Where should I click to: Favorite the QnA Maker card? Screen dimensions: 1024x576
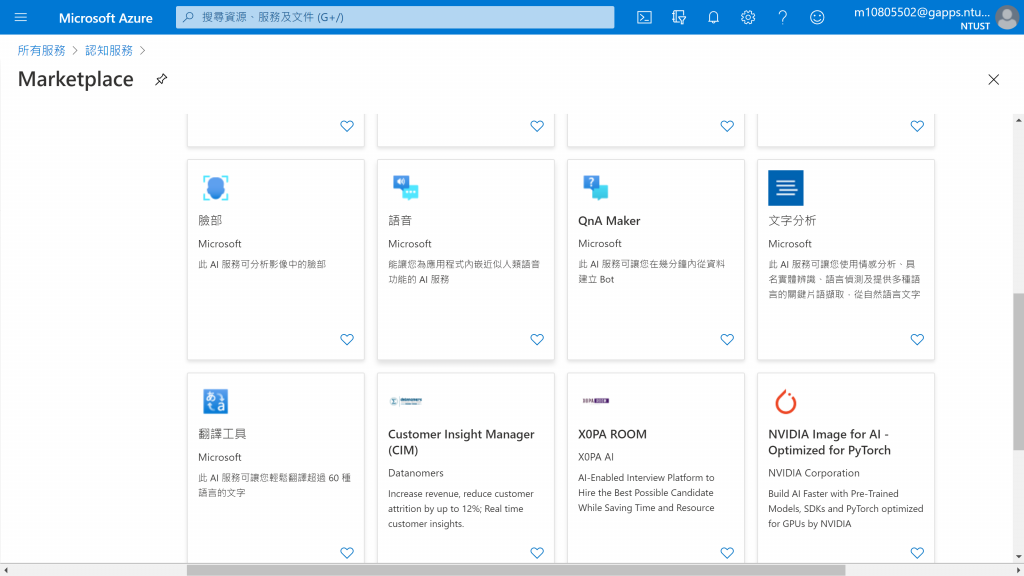click(x=727, y=340)
